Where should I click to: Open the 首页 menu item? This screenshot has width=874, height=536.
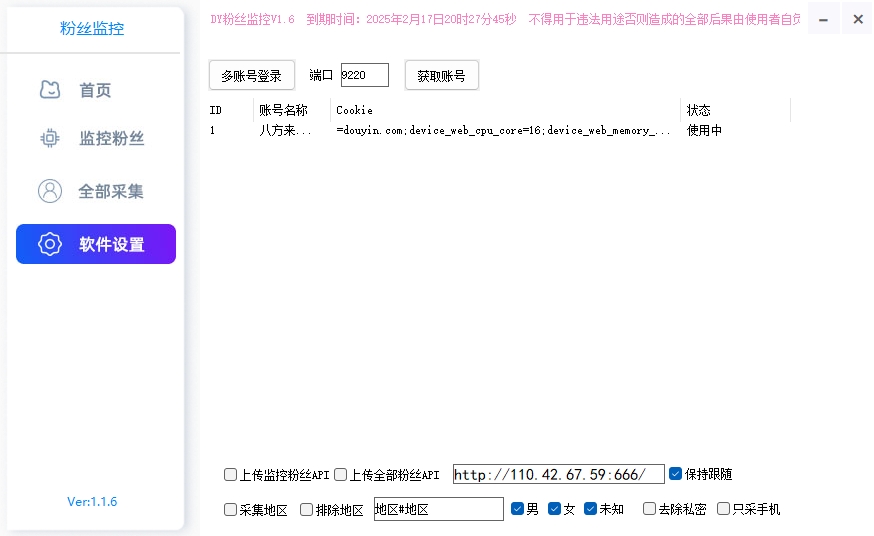coord(95,90)
